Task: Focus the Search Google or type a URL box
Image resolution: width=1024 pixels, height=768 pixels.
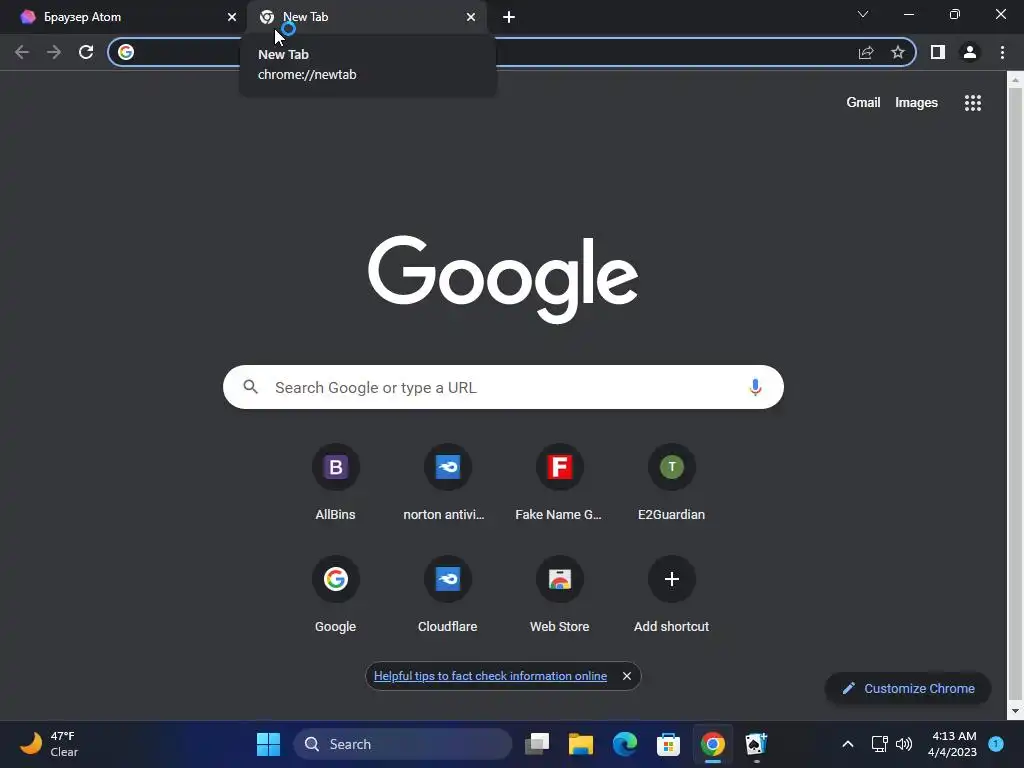Action: pos(503,387)
